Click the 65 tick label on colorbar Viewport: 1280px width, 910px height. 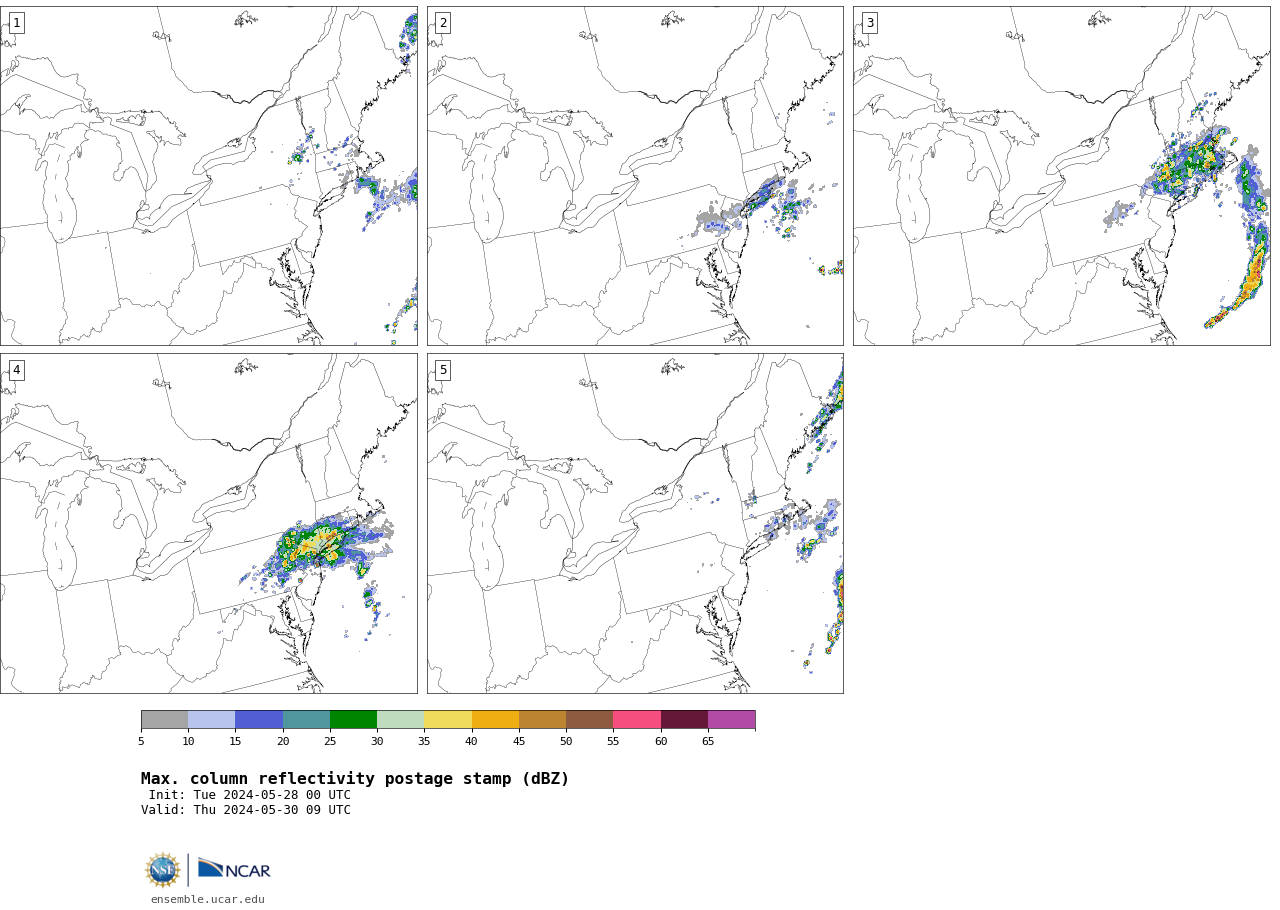pyautogui.click(x=708, y=741)
